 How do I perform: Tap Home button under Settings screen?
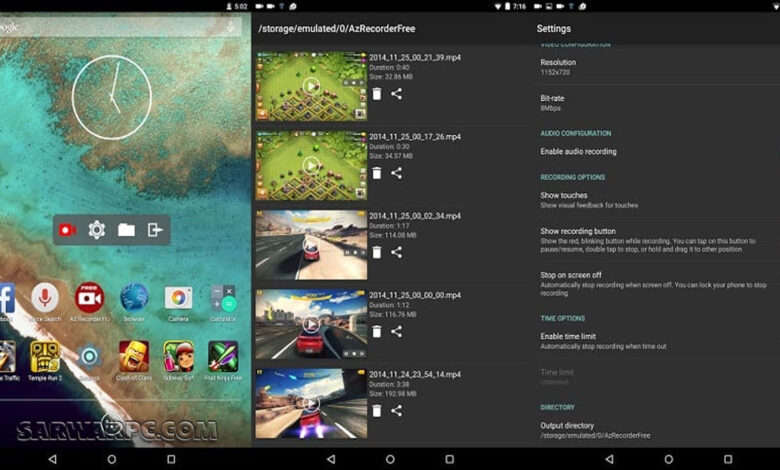coord(669,459)
